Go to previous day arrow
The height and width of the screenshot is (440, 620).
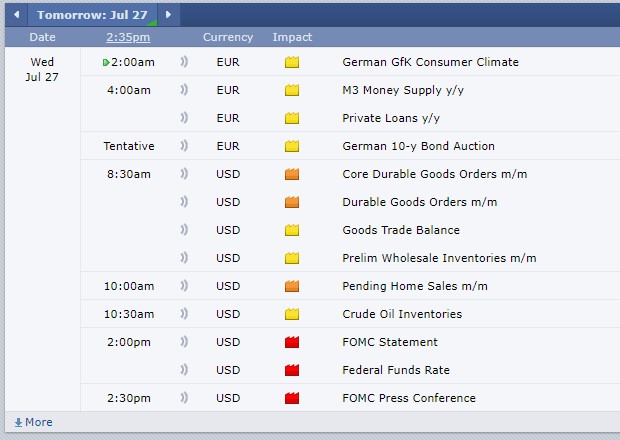click(16, 15)
